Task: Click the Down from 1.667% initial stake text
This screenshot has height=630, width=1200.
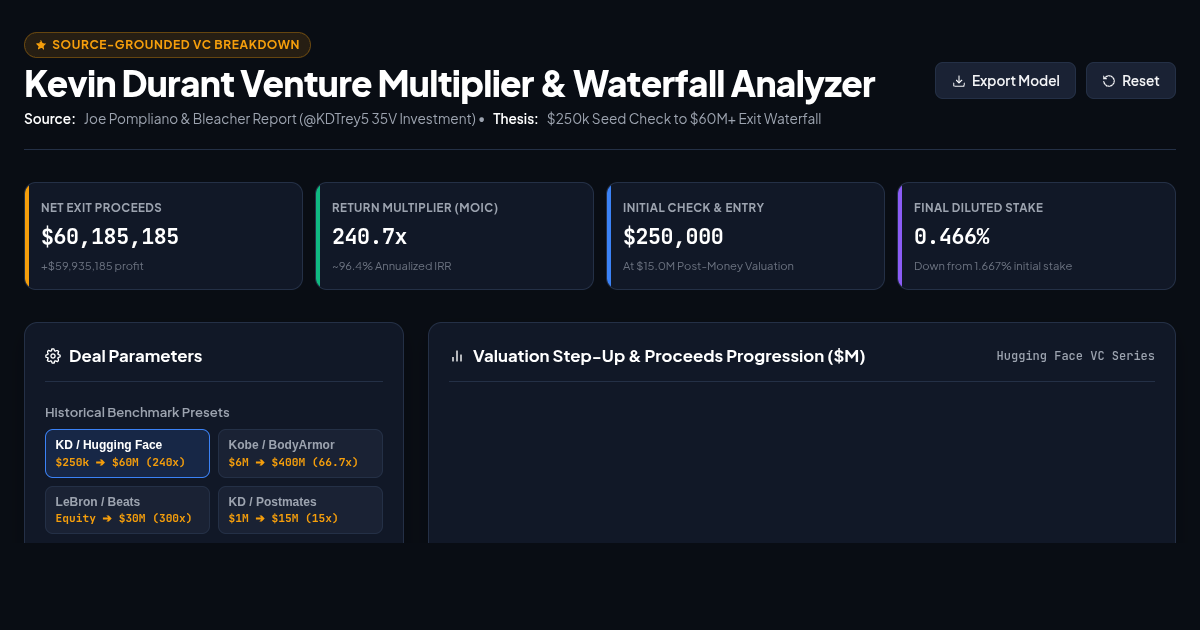Action: [993, 266]
